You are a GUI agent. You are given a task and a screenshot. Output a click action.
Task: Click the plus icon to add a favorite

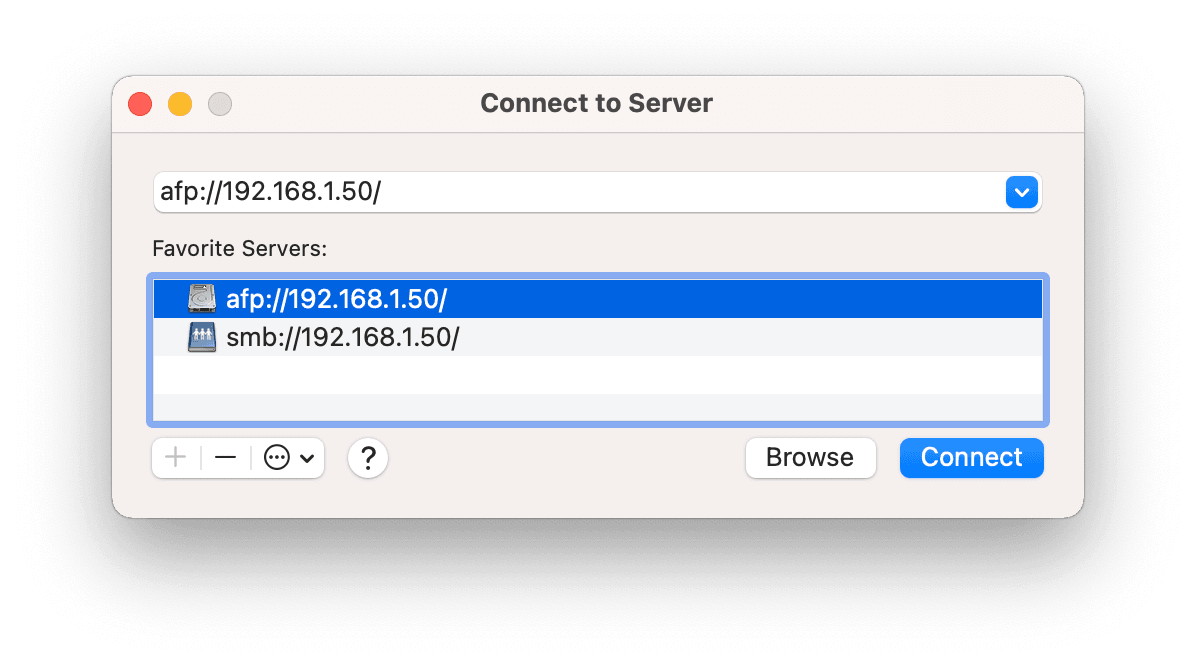(175, 457)
